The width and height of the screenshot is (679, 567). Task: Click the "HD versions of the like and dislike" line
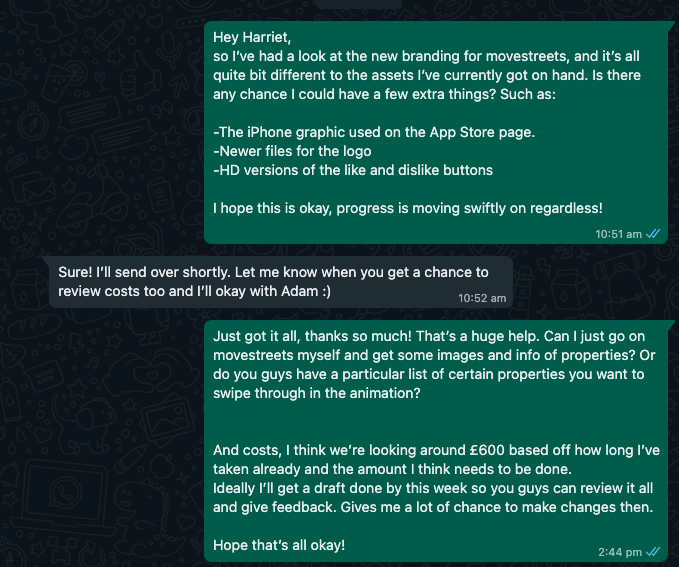[x=353, y=170]
